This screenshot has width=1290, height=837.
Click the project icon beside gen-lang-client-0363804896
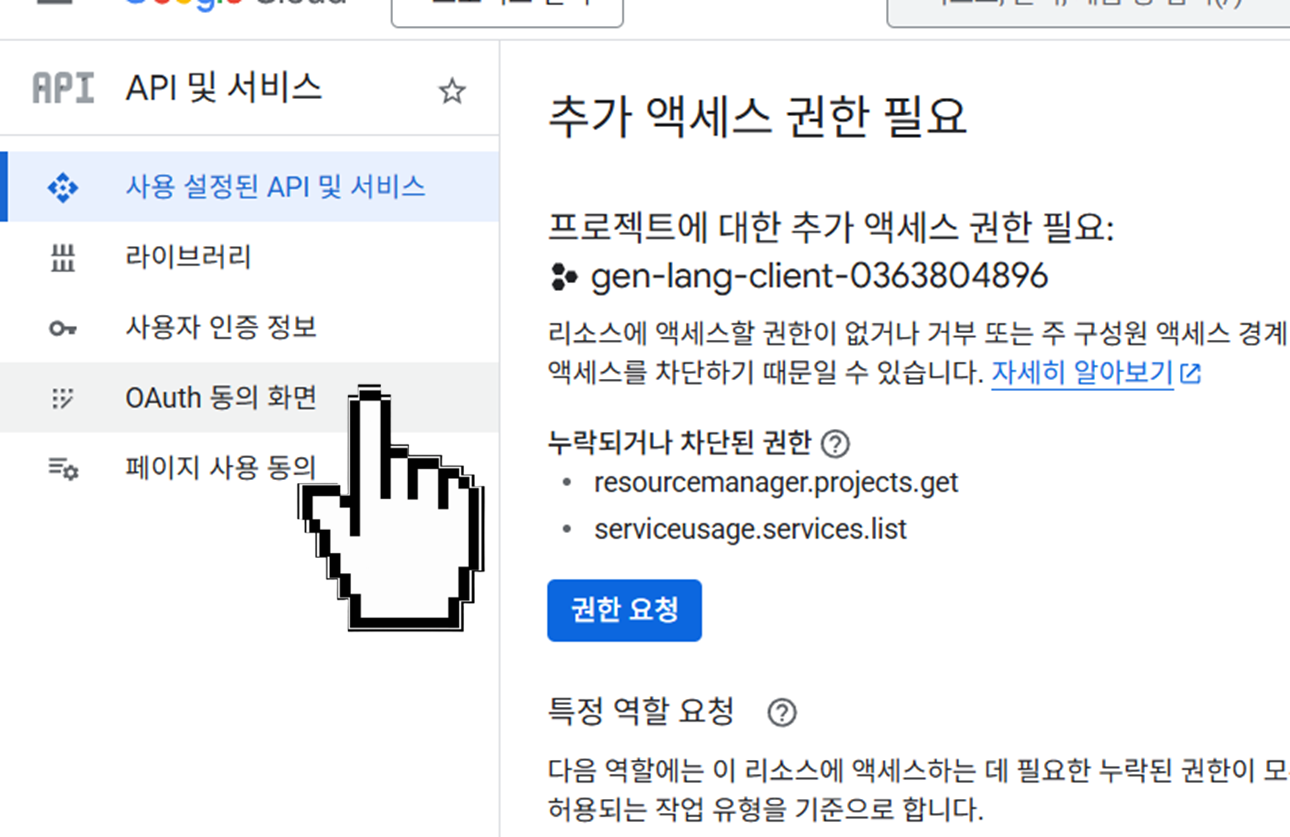tap(565, 276)
